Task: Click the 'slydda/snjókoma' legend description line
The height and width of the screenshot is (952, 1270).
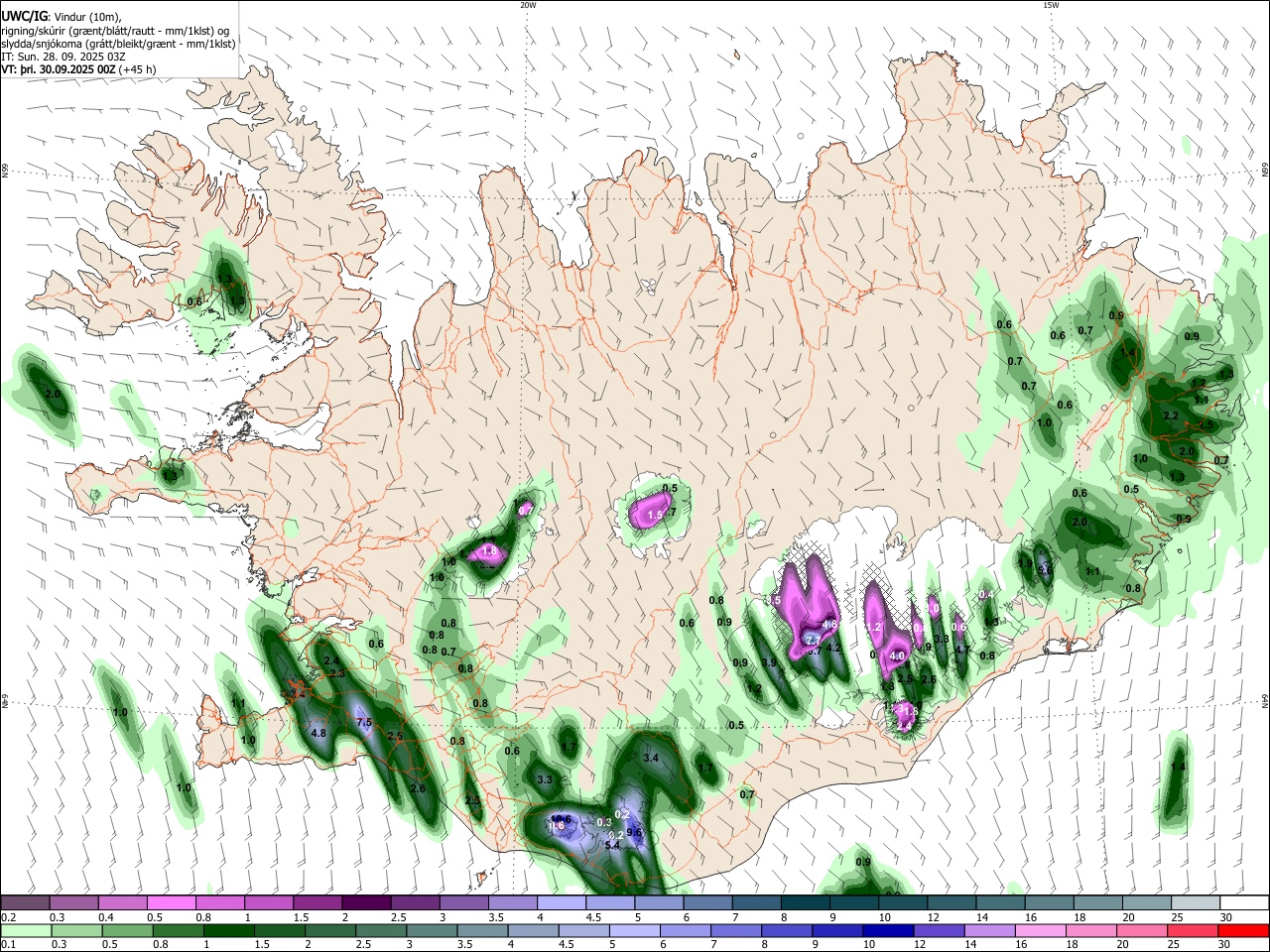Action: click(118, 44)
